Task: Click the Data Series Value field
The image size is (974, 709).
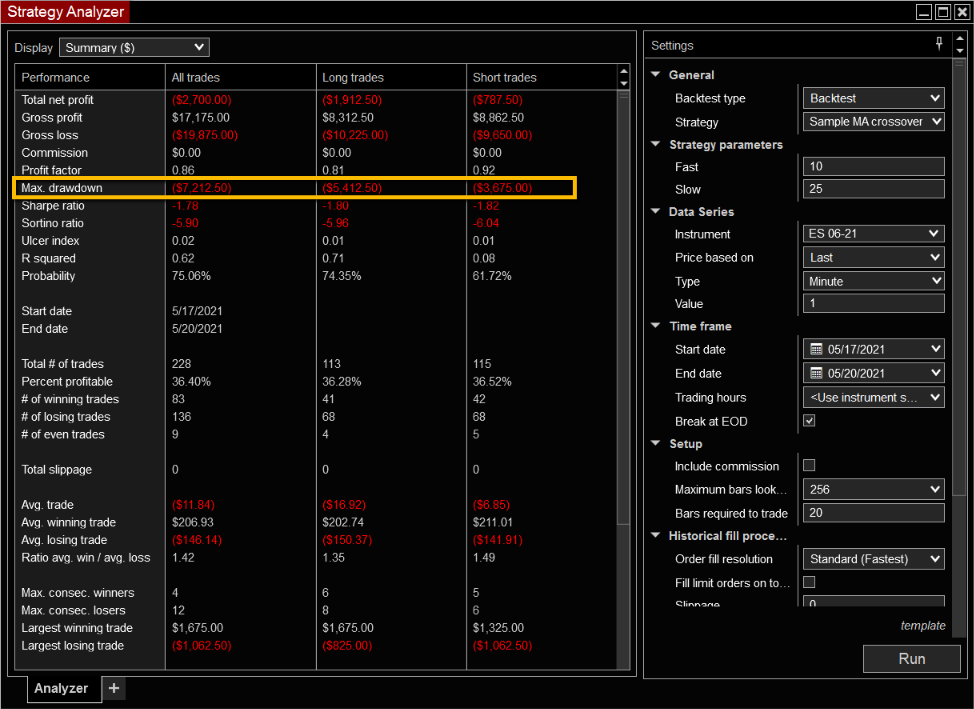Action: (873, 303)
